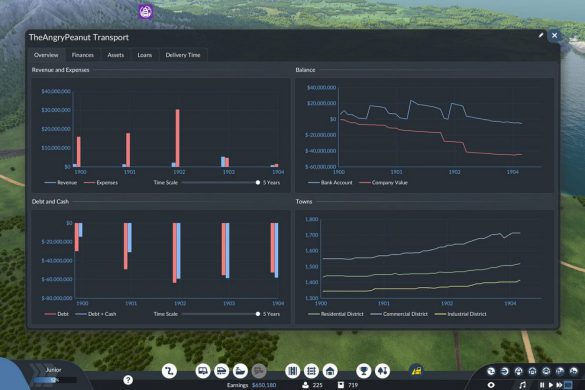Click the Company Value legend label
The width and height of the screenshot is (585, 390).
coord(390,182)
